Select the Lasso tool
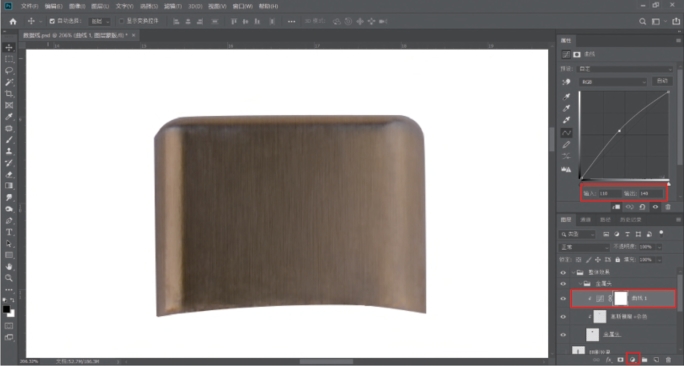684x366 pixels. pyautogui.click(x=9, y=71)
